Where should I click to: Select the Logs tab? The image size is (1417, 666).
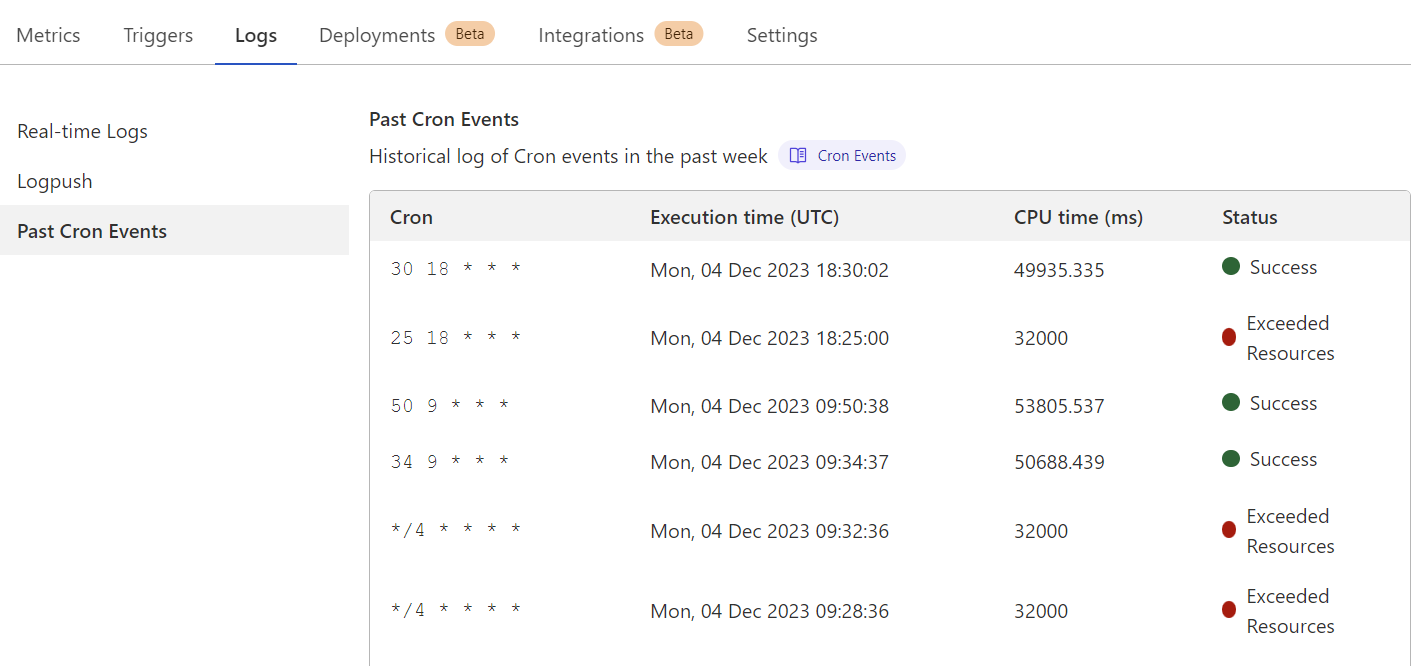[256, 35]
